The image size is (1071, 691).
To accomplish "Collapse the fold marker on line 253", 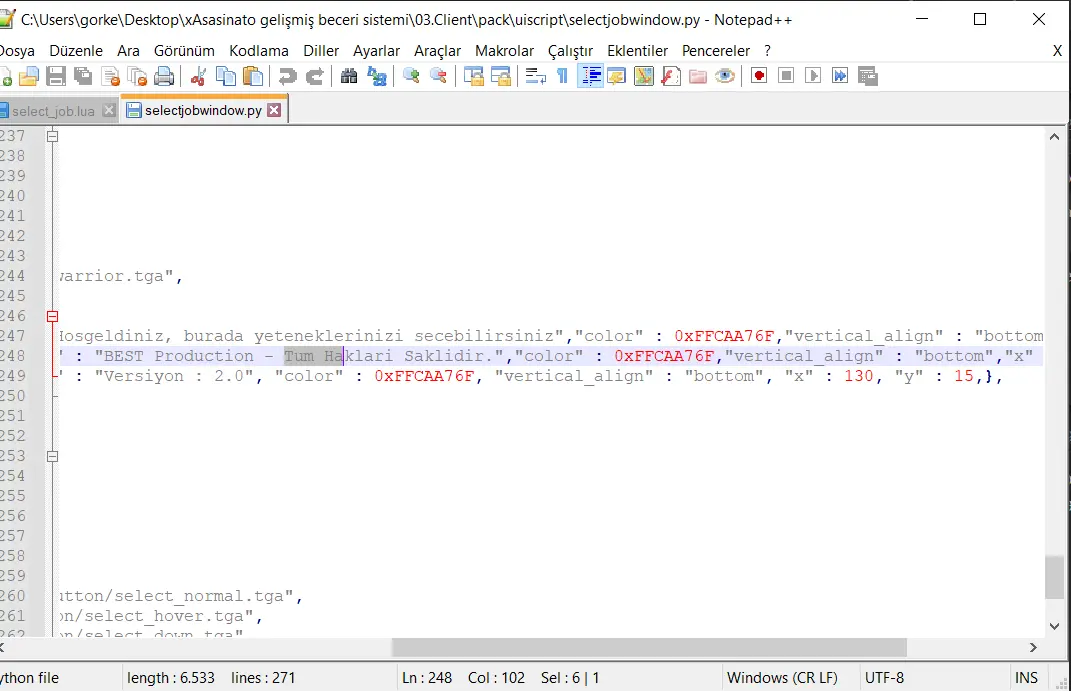I will coord(53,456).
